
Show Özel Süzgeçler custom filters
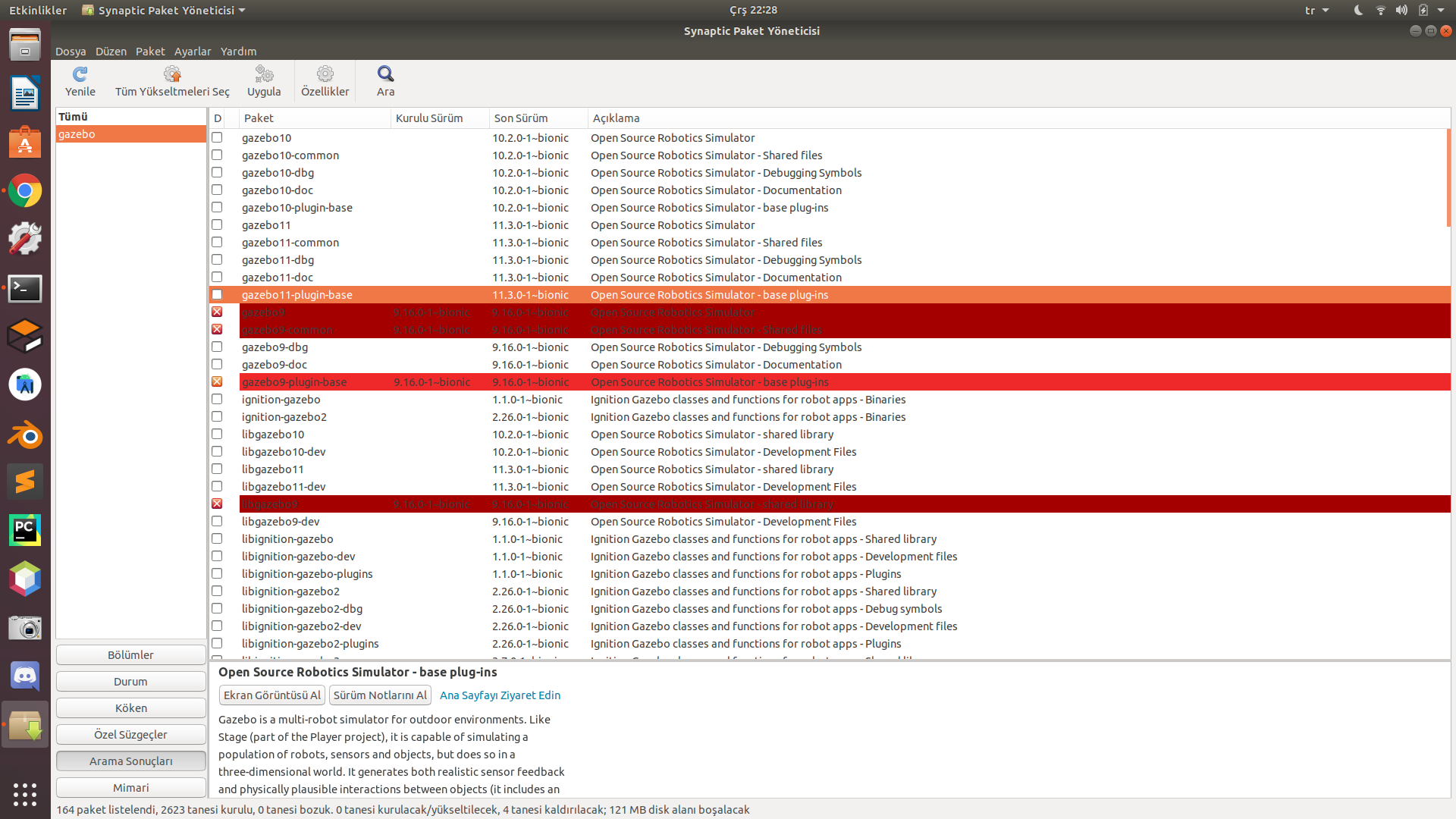130,734
